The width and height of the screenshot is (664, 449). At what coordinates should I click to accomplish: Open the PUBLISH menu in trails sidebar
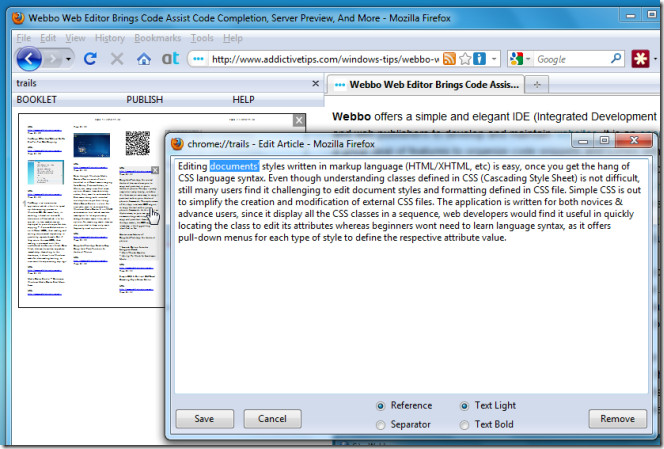(144, 100)
